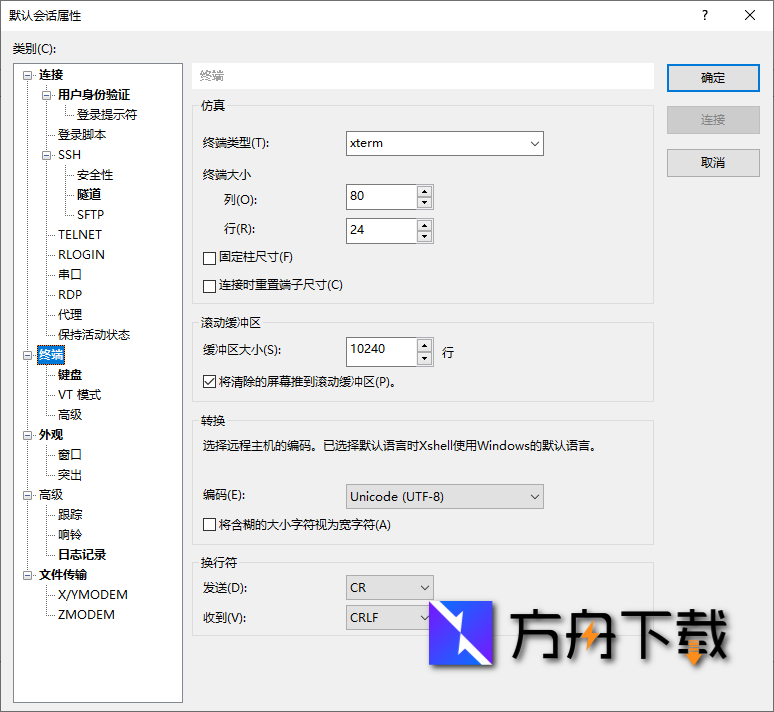Select SSH in the category tree
Screen dimensions: 774x712
tap(69, 155)
